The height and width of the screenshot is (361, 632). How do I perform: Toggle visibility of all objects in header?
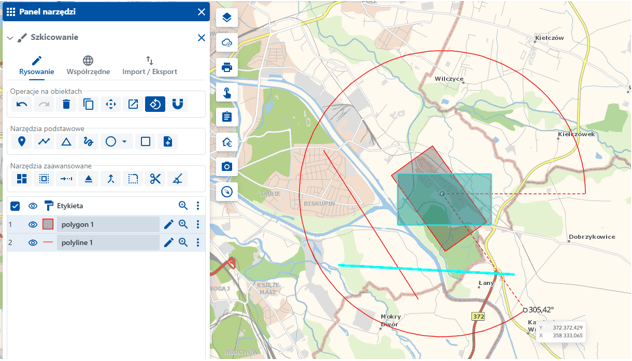coord(33,206)
